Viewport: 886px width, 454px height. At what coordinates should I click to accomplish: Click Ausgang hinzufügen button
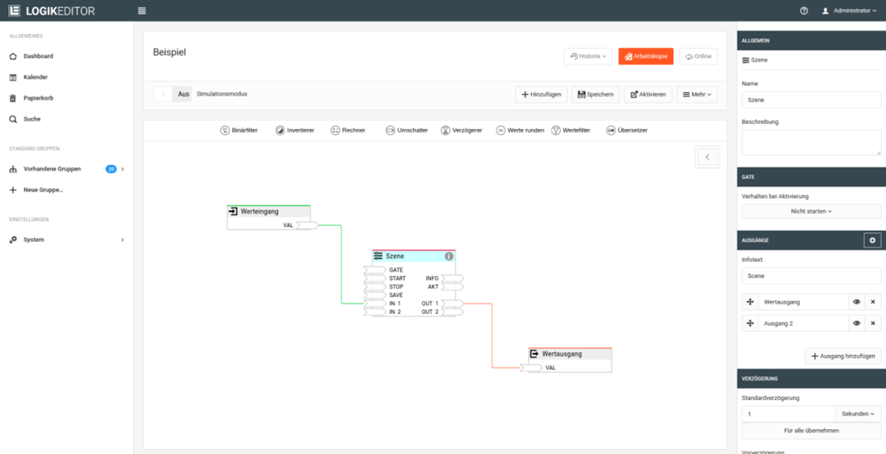click(843, 356)
